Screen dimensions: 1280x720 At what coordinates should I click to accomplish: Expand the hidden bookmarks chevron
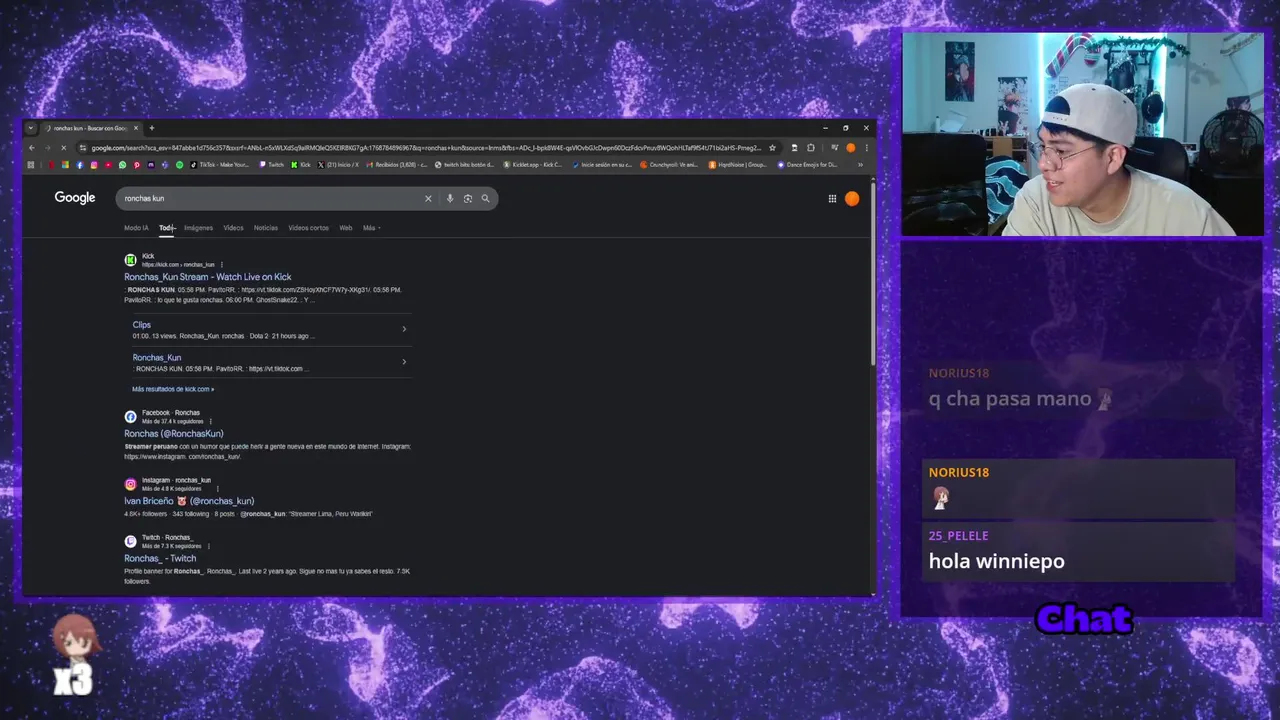(860, 165)
